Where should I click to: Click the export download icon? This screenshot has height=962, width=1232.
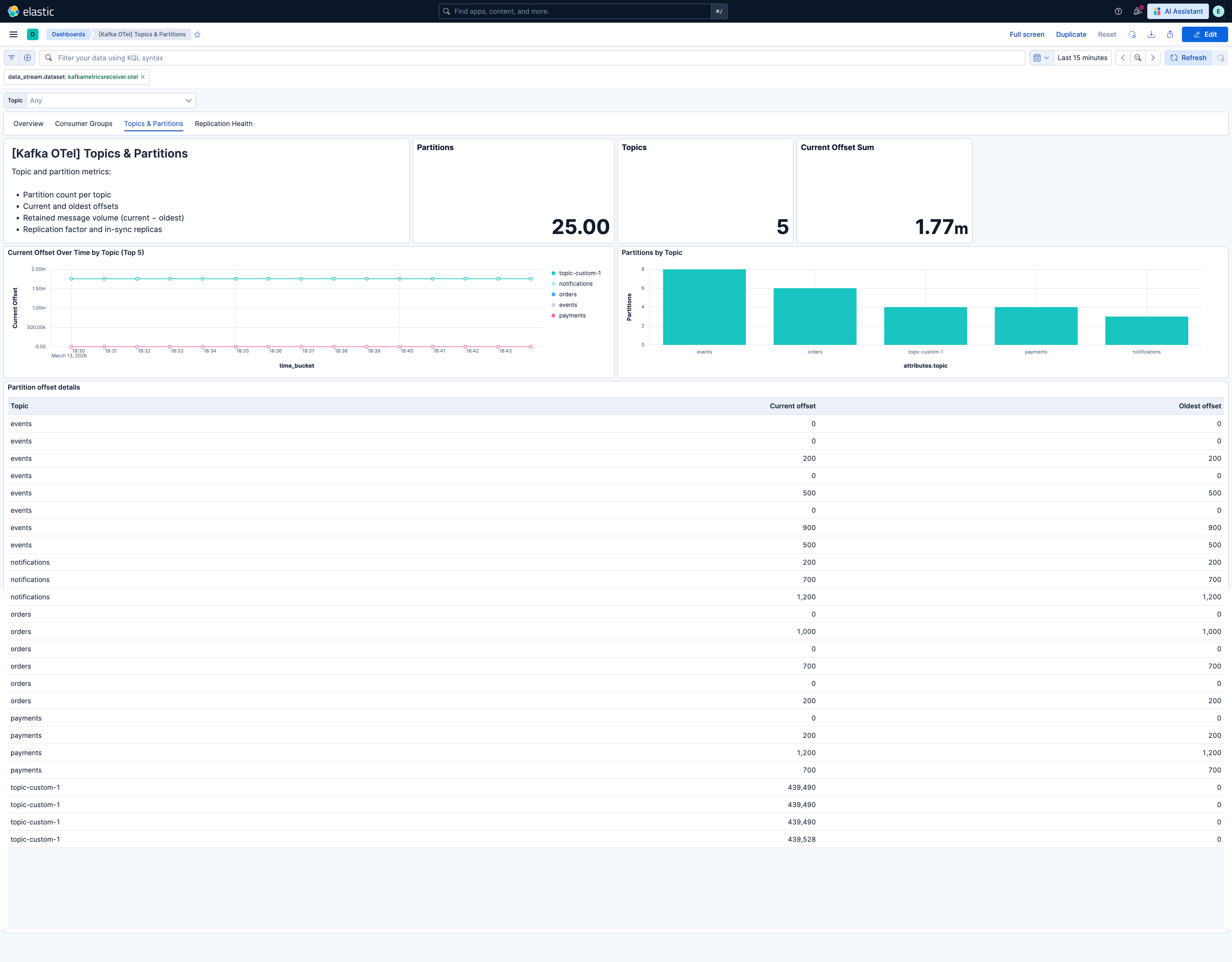click(1151, 34)
